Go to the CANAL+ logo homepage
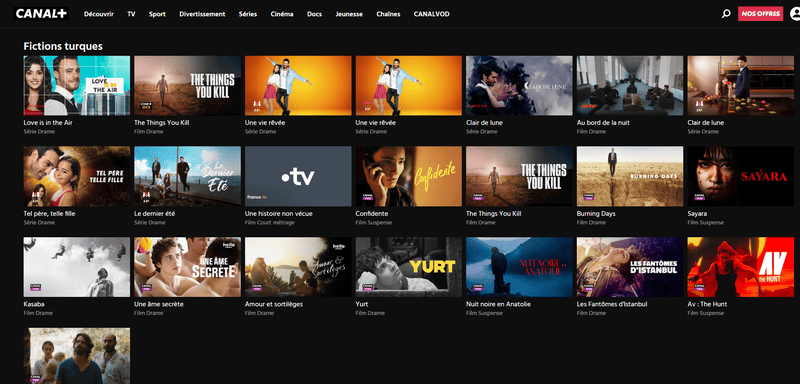Image resolution: width=800 pixels, height=384 pixels. coord(41,14)
